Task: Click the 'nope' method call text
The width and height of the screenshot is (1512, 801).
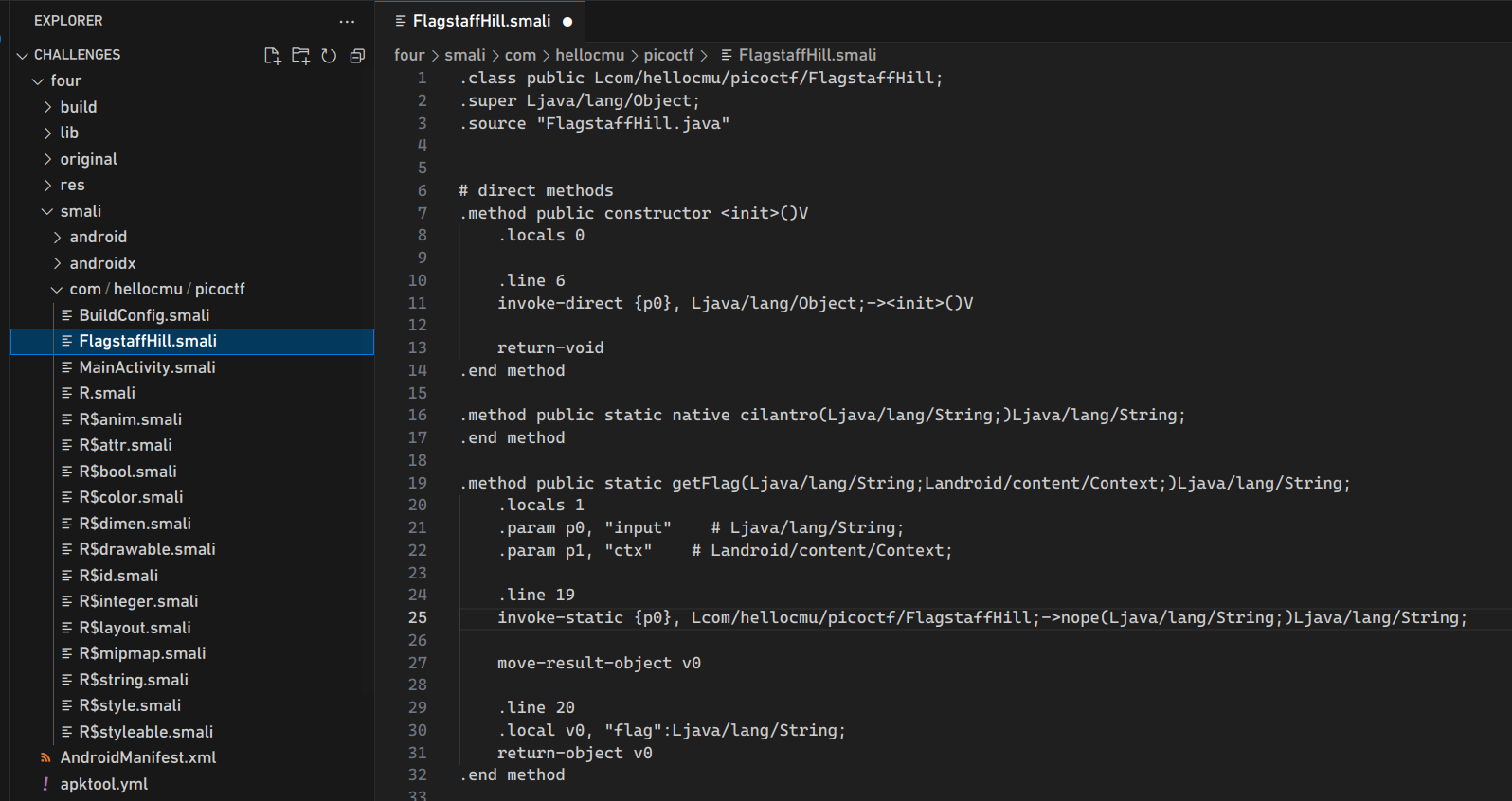Action: click(x=1080, y=618)
